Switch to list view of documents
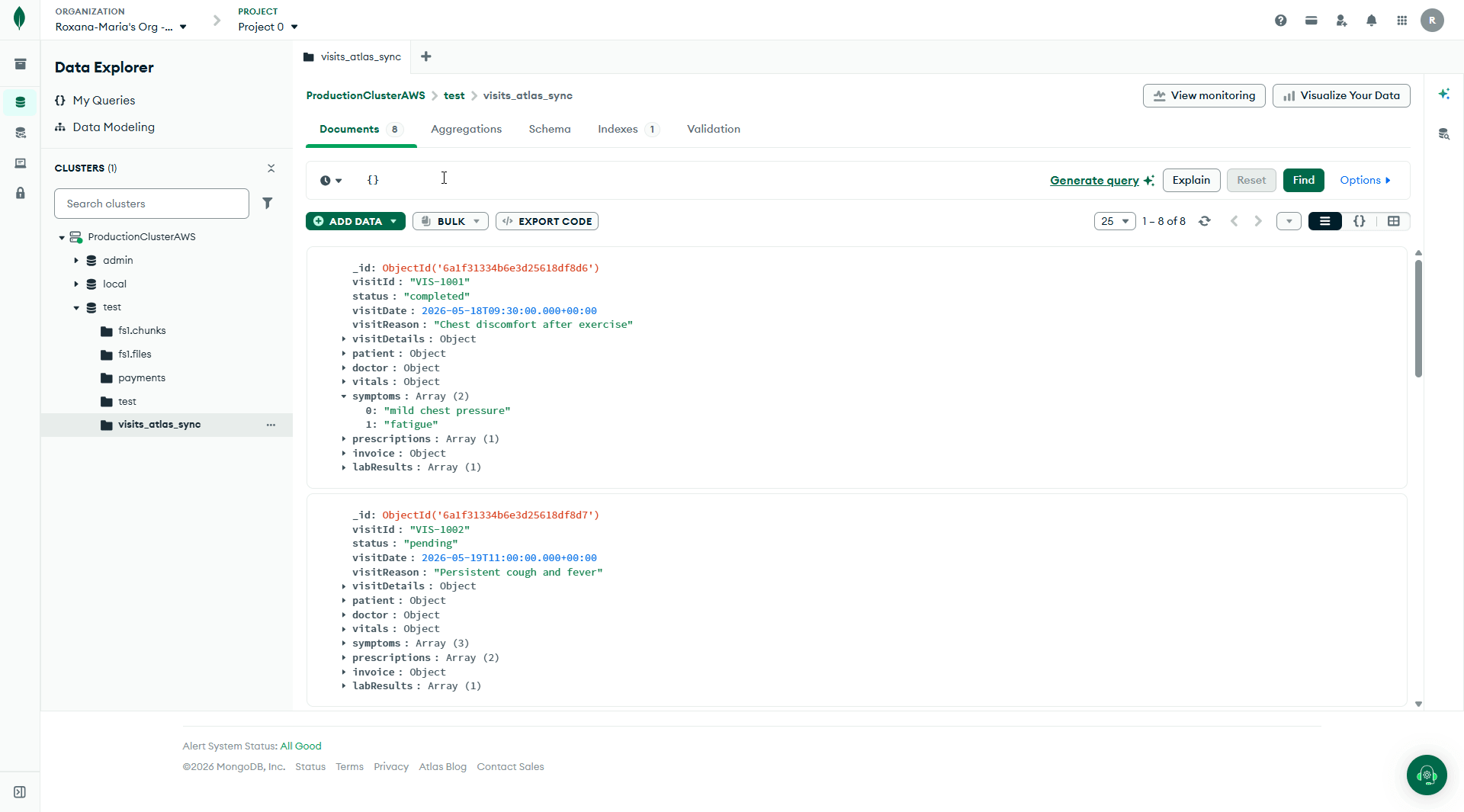This screenshot has height=812, width=1464. tap(1325, 221)
